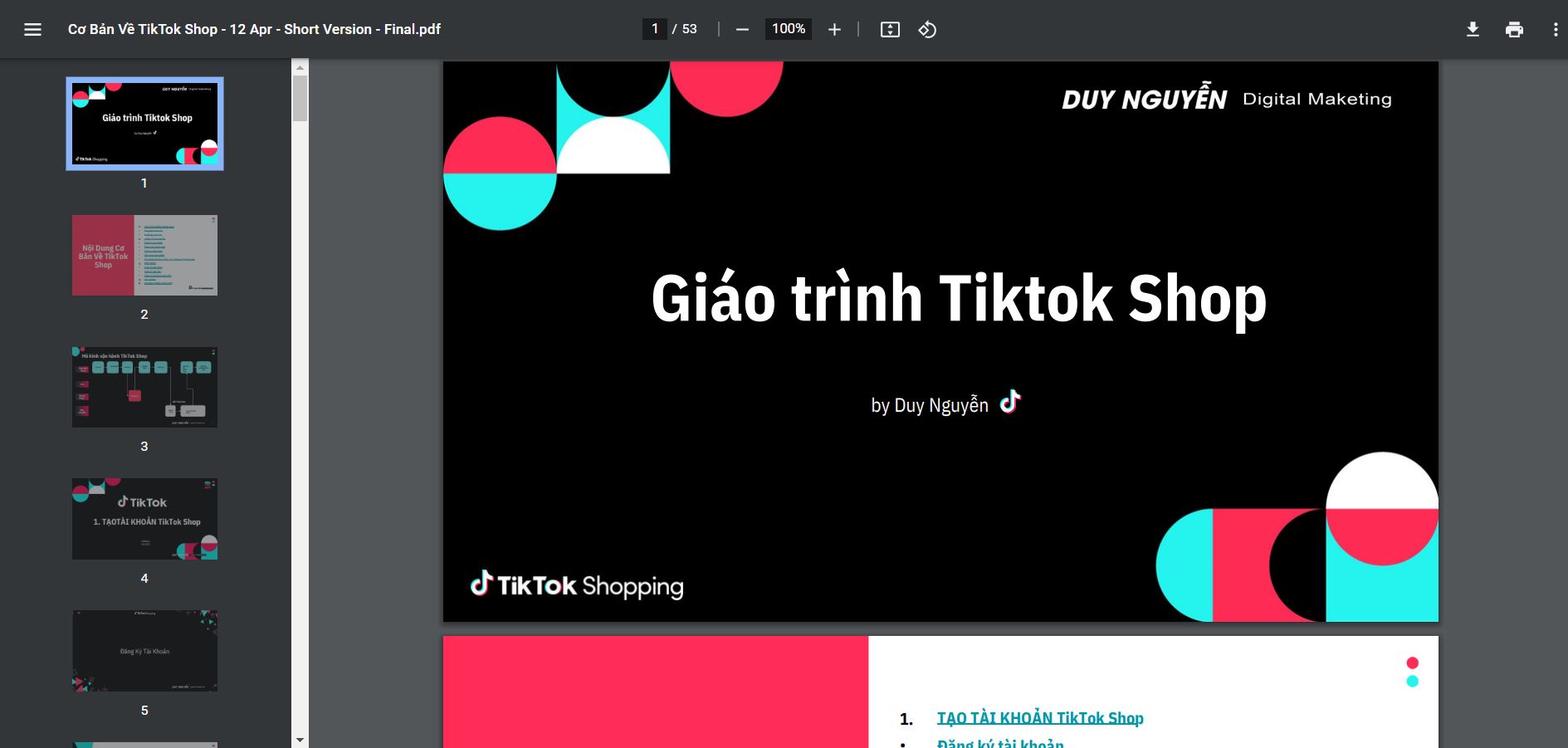Open page 5 thumbnail Đăng Ký Tài Khoản
1568x748 pixels.
tap(144, 651)
